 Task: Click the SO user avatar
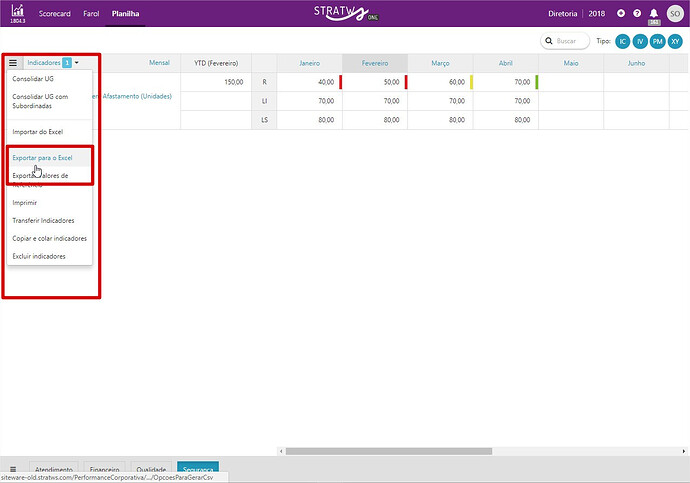tap(675, 14)
